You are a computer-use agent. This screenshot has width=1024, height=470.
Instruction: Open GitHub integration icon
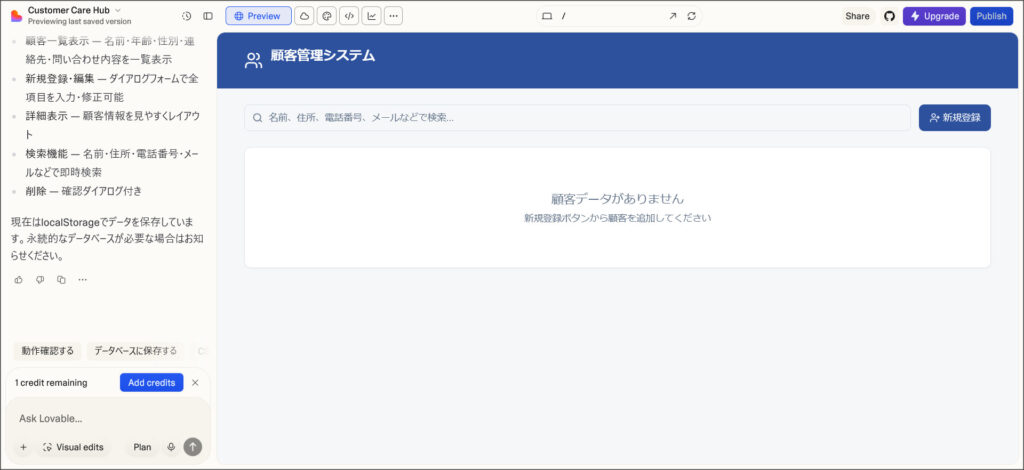[x=889, y=16]
